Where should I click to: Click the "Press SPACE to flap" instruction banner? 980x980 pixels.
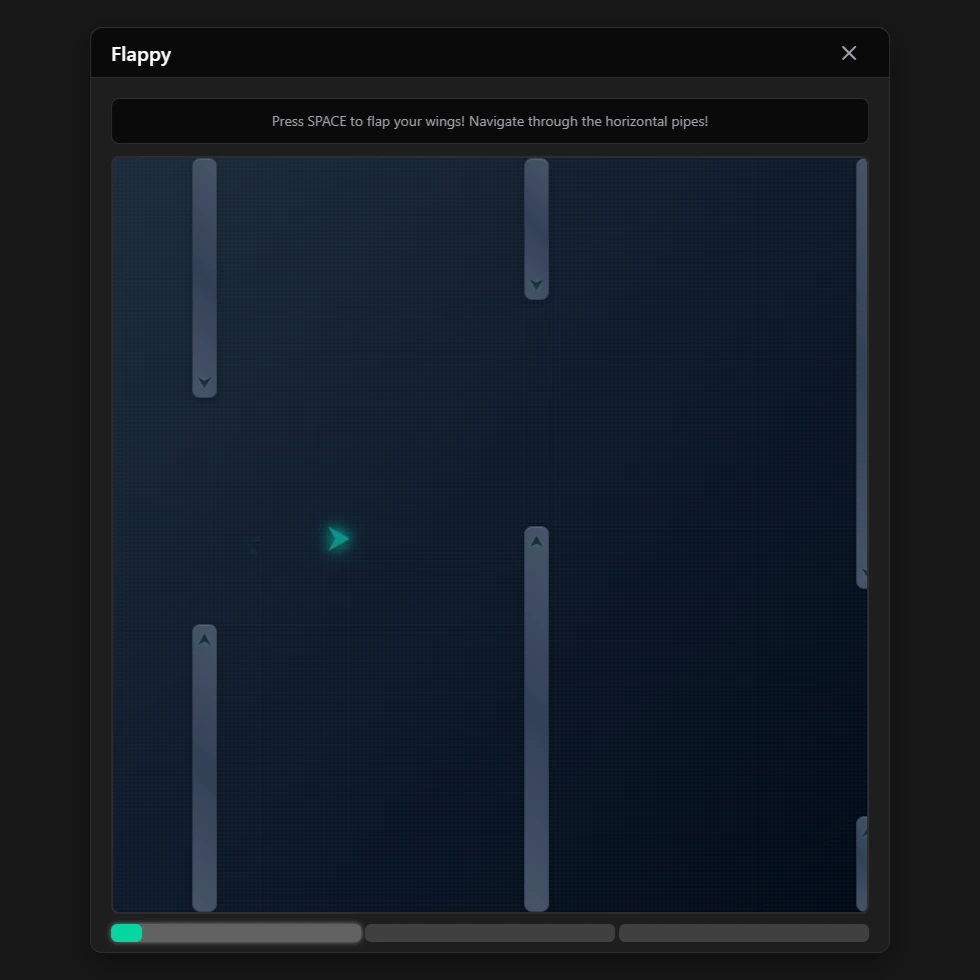click(490, 121)
